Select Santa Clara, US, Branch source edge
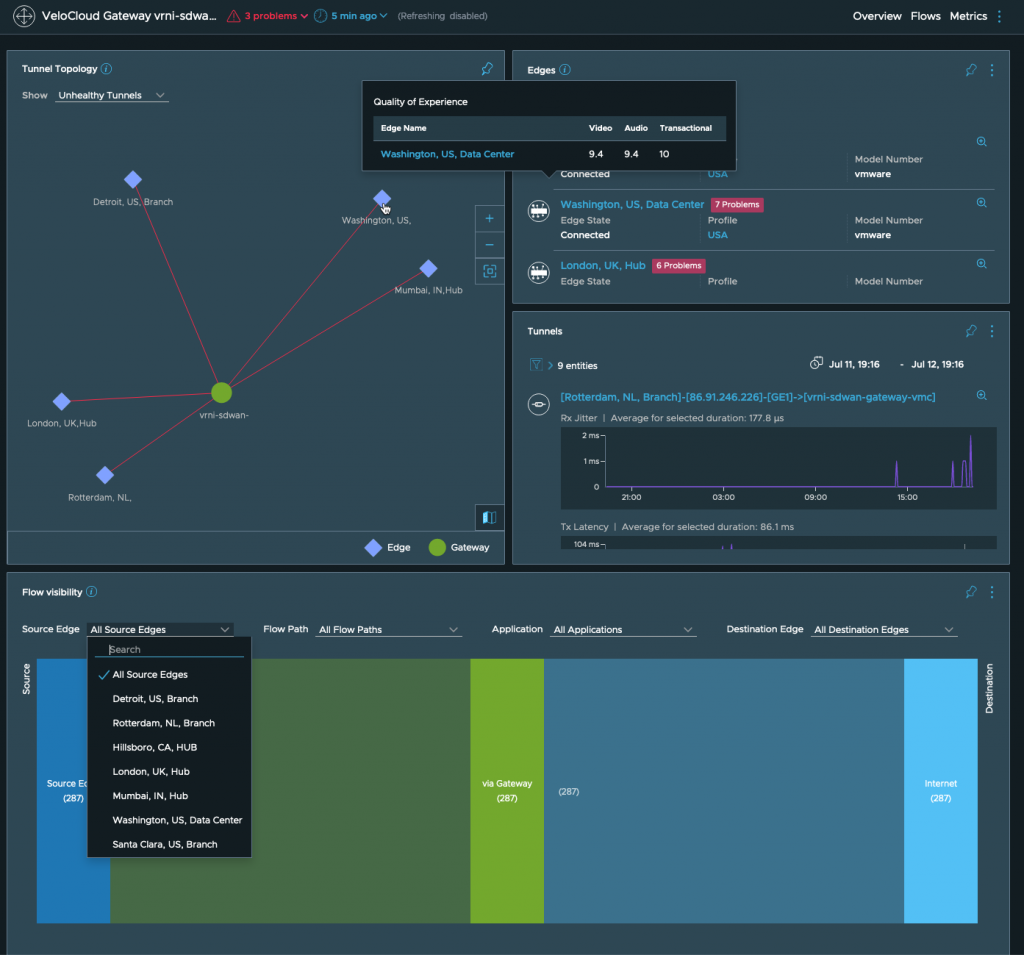 tap(169, 844)
